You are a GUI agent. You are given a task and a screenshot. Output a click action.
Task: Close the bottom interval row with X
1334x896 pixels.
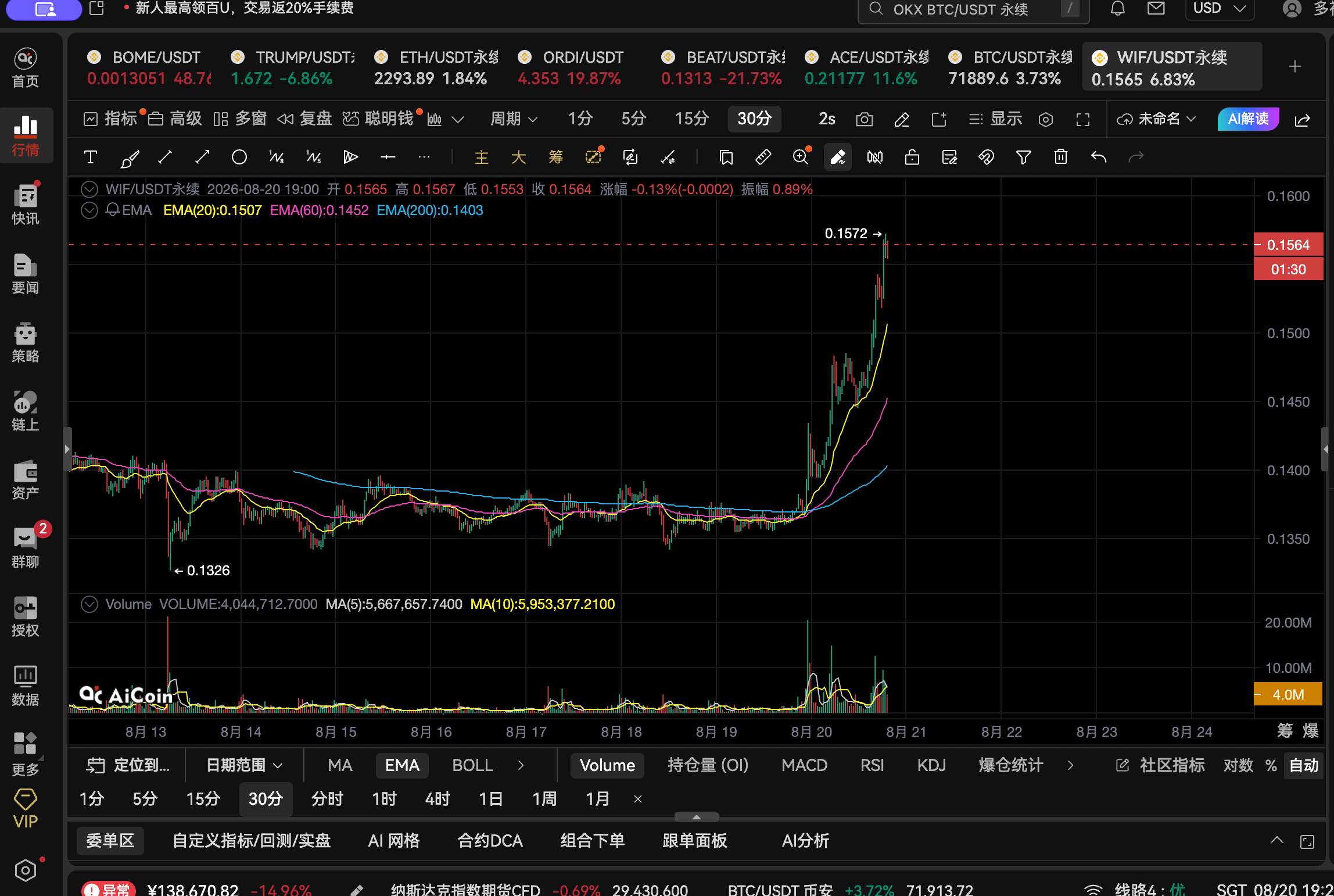[x=637, y=800]
